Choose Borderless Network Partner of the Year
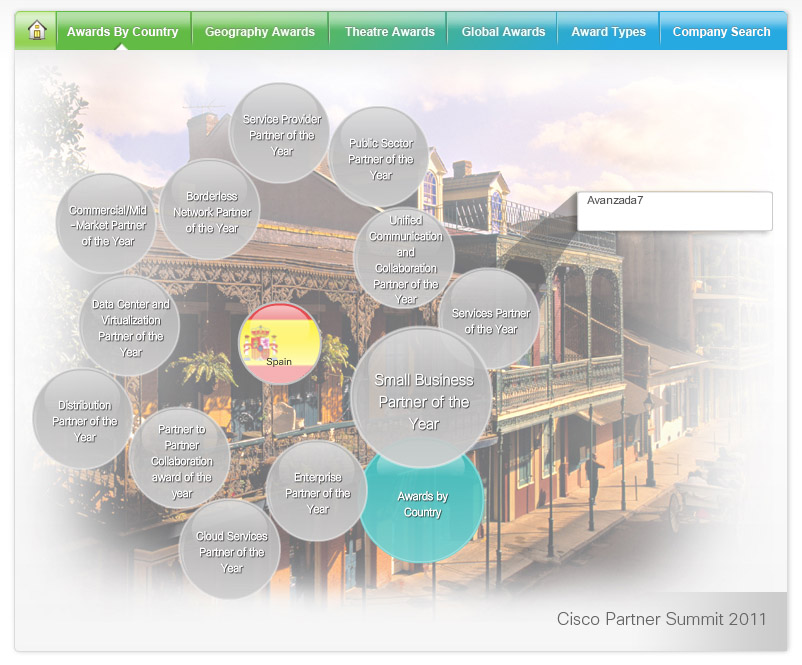The height and width of the screenshot is (665, 802). click(x=211, y=211)
